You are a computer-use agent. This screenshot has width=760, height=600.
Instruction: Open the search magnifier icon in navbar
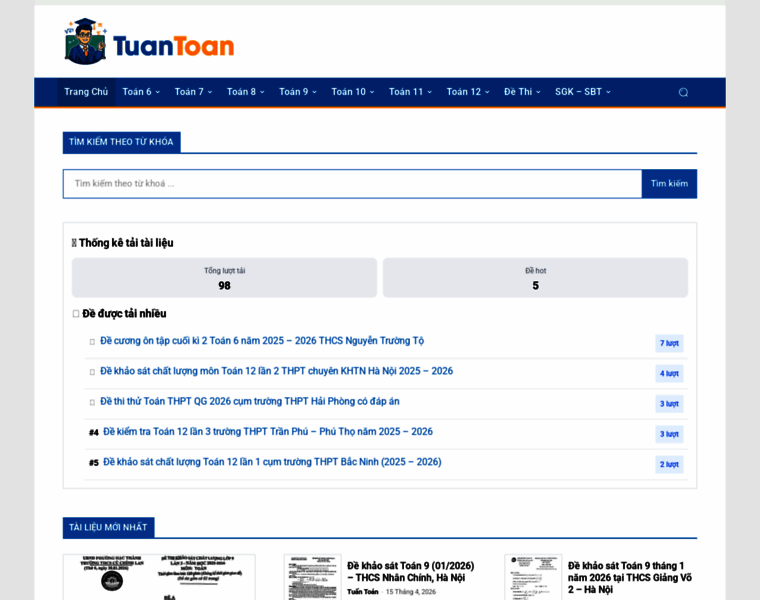(683, 92)
